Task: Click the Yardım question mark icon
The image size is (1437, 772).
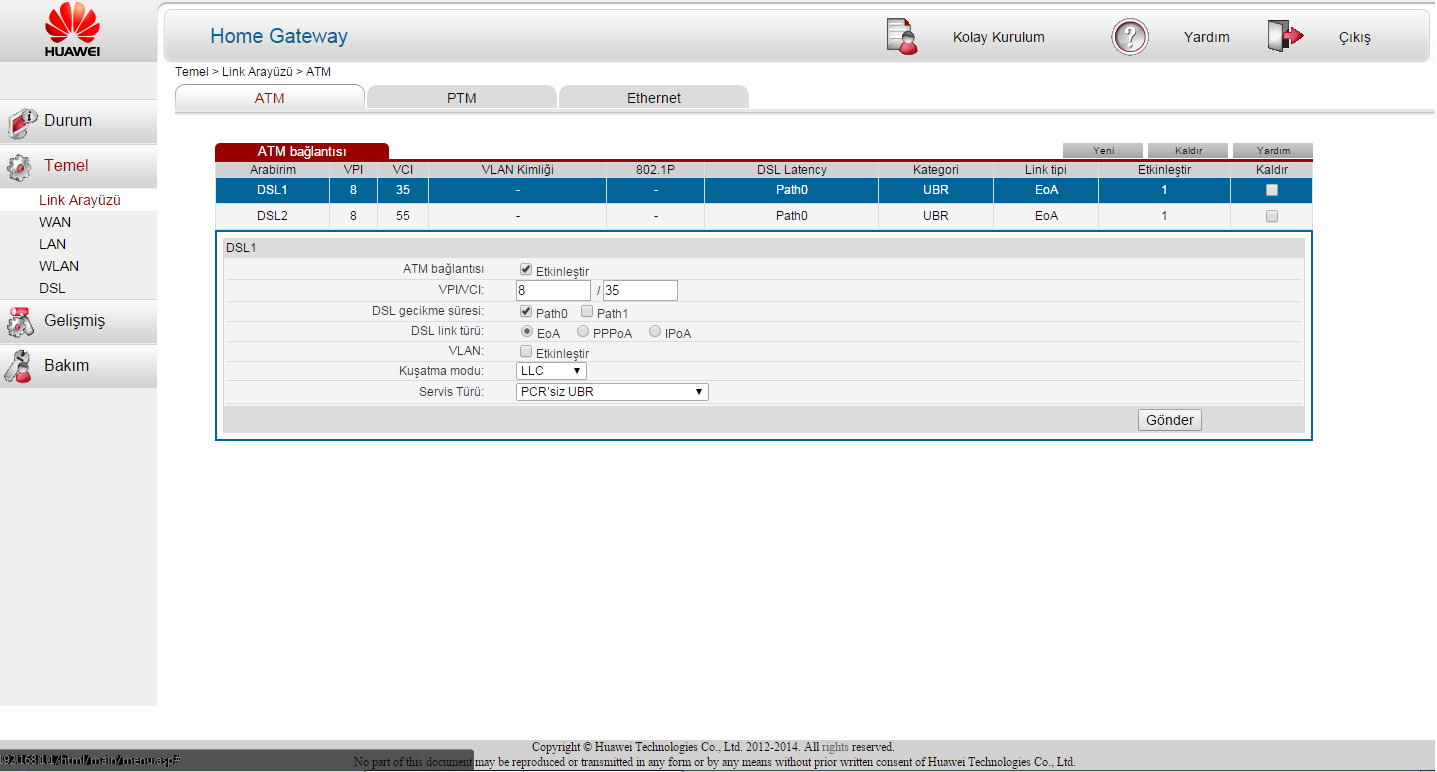Action: tap(1130, 37)
